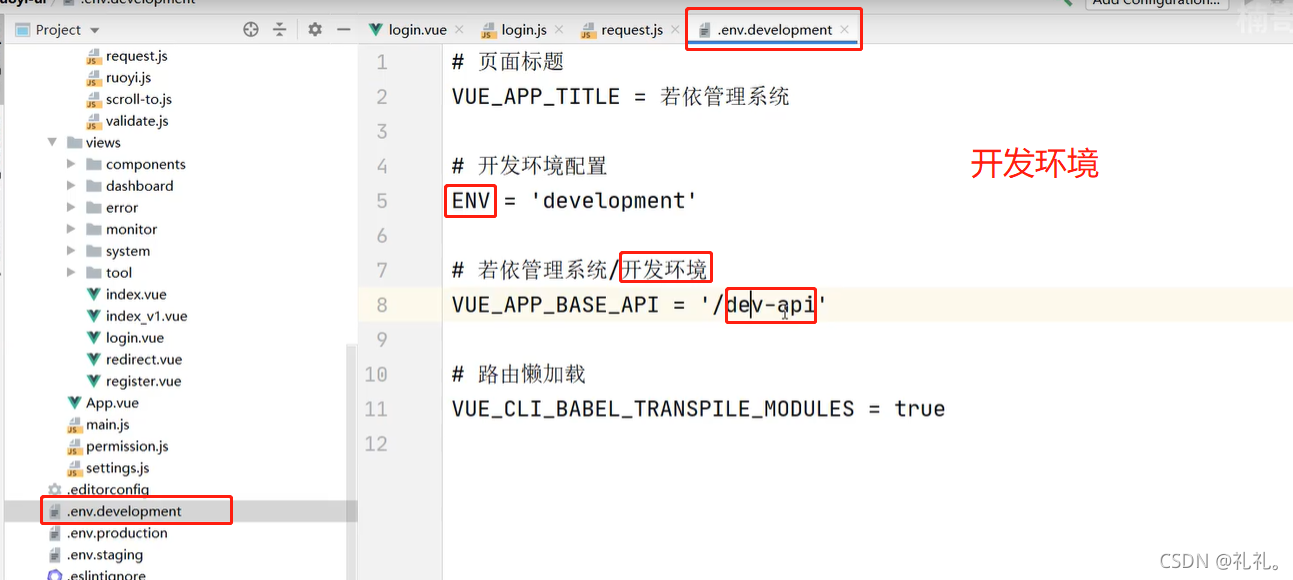The height and width of the screenshot is (580, 1293).
Task: Open validate.js in the project tree
Action: coord(137,121)
